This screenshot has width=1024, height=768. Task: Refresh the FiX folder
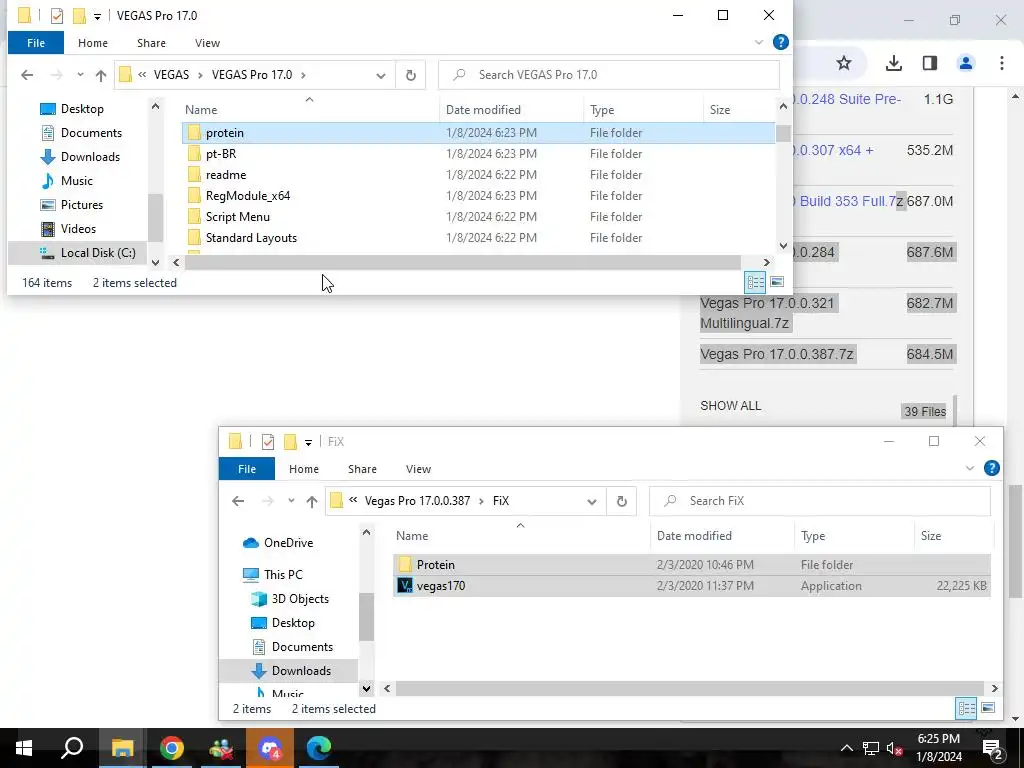tap(621, 501)
